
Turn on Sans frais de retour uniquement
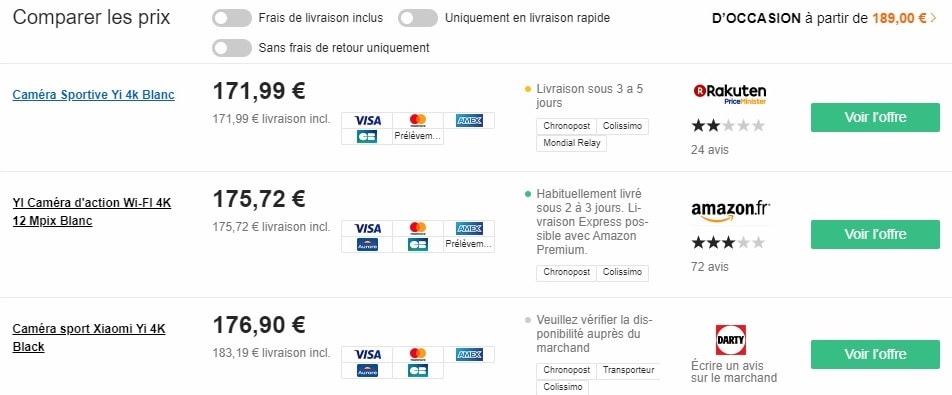pos(232,47)
